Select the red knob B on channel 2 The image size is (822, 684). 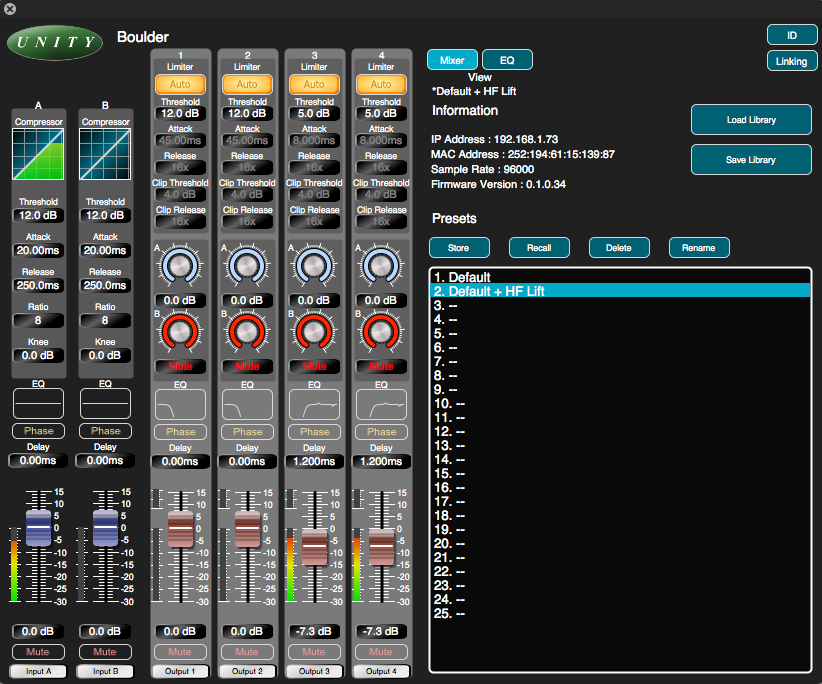[x=247, y=330]
